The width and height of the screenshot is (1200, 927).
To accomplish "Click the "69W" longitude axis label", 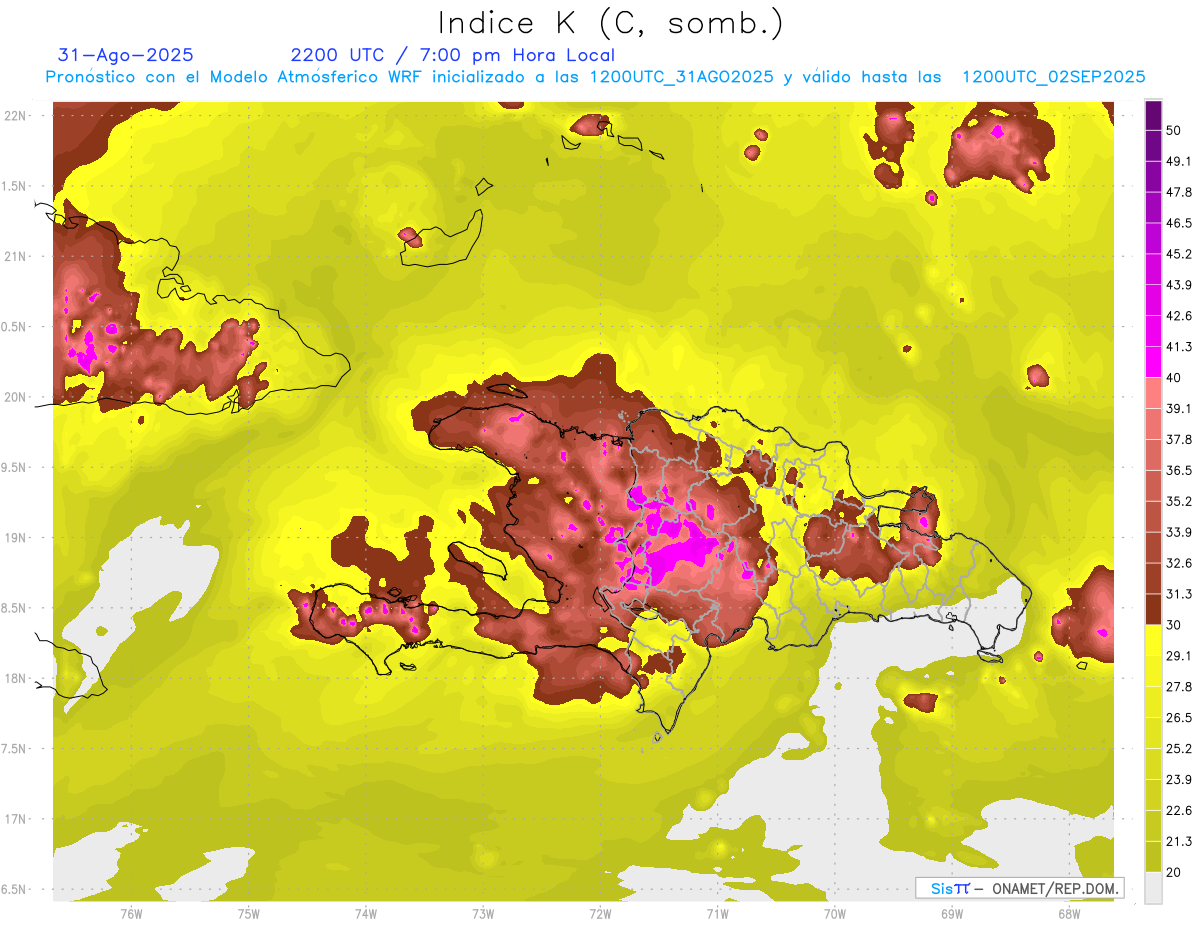I will [952, 914].
